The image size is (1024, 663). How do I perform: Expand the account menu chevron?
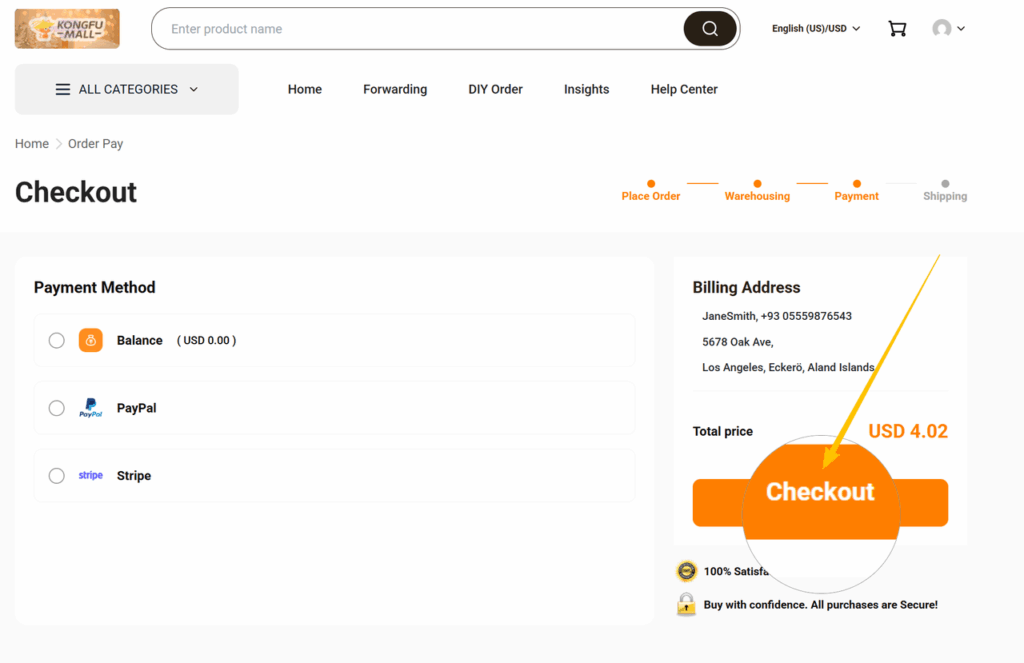[961, 29]
